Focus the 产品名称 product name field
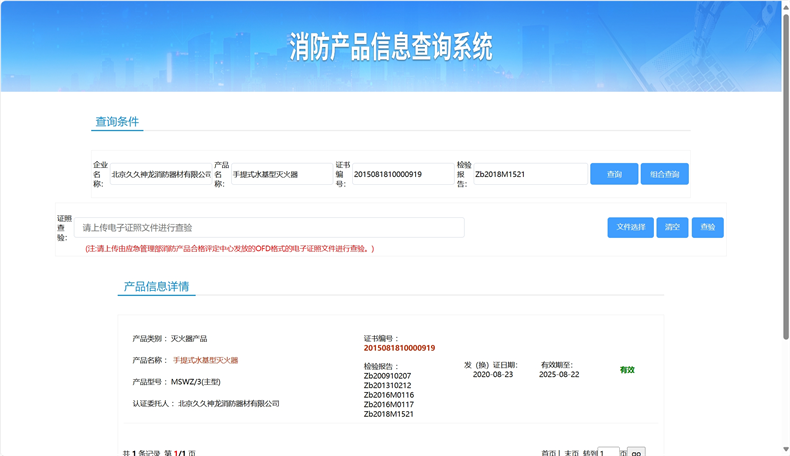 pyautogui.click(x=280, y=174)
